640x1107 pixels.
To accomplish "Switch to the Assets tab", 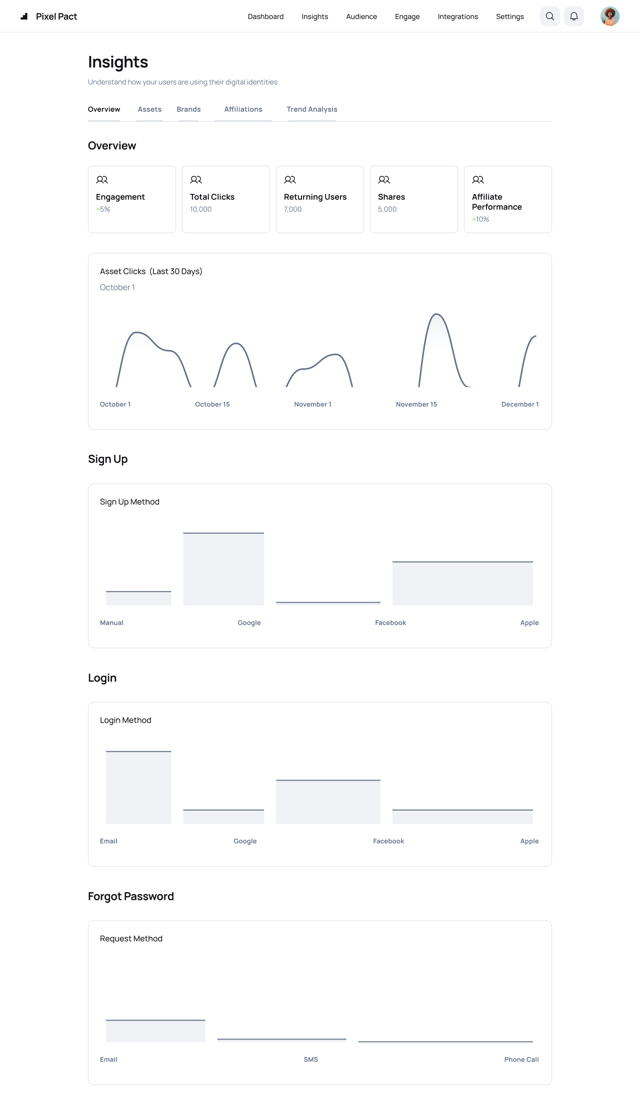I will (150, 109).
